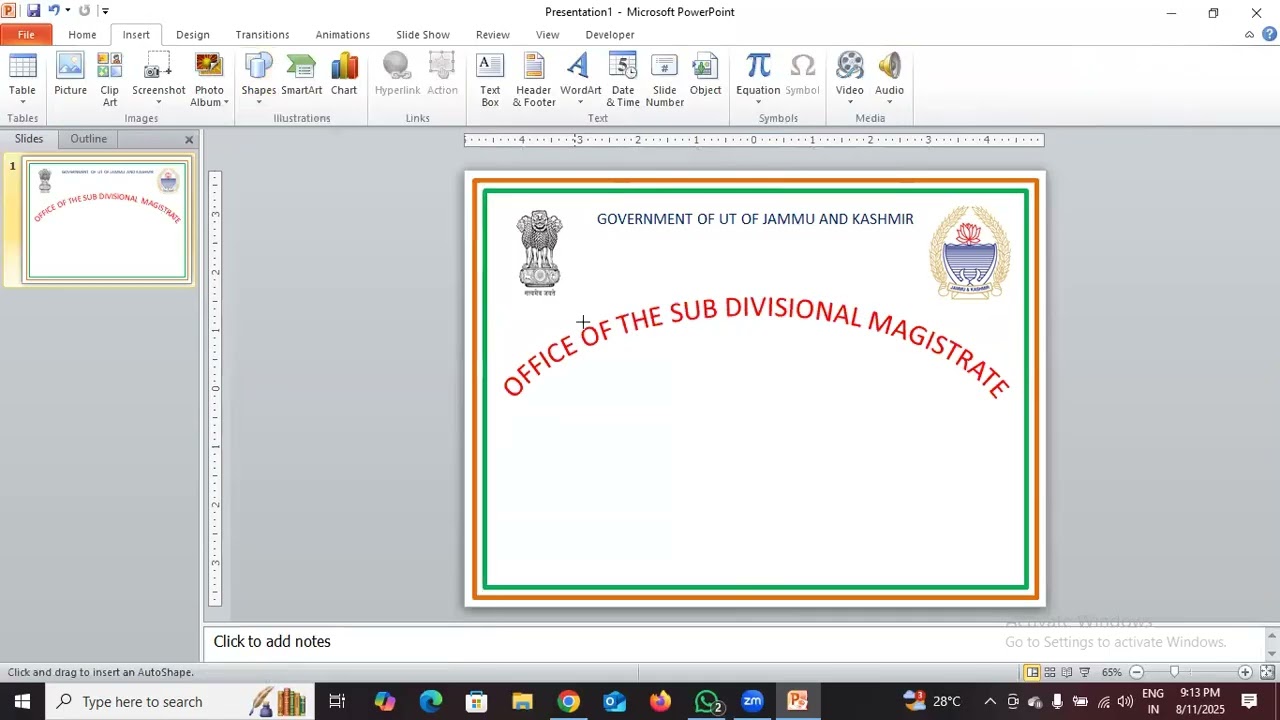Image resolution: width=1280 pixels, height=720 pixels.
Task: Open Windows File Explorer from taskbar
Action: (522, 701)
